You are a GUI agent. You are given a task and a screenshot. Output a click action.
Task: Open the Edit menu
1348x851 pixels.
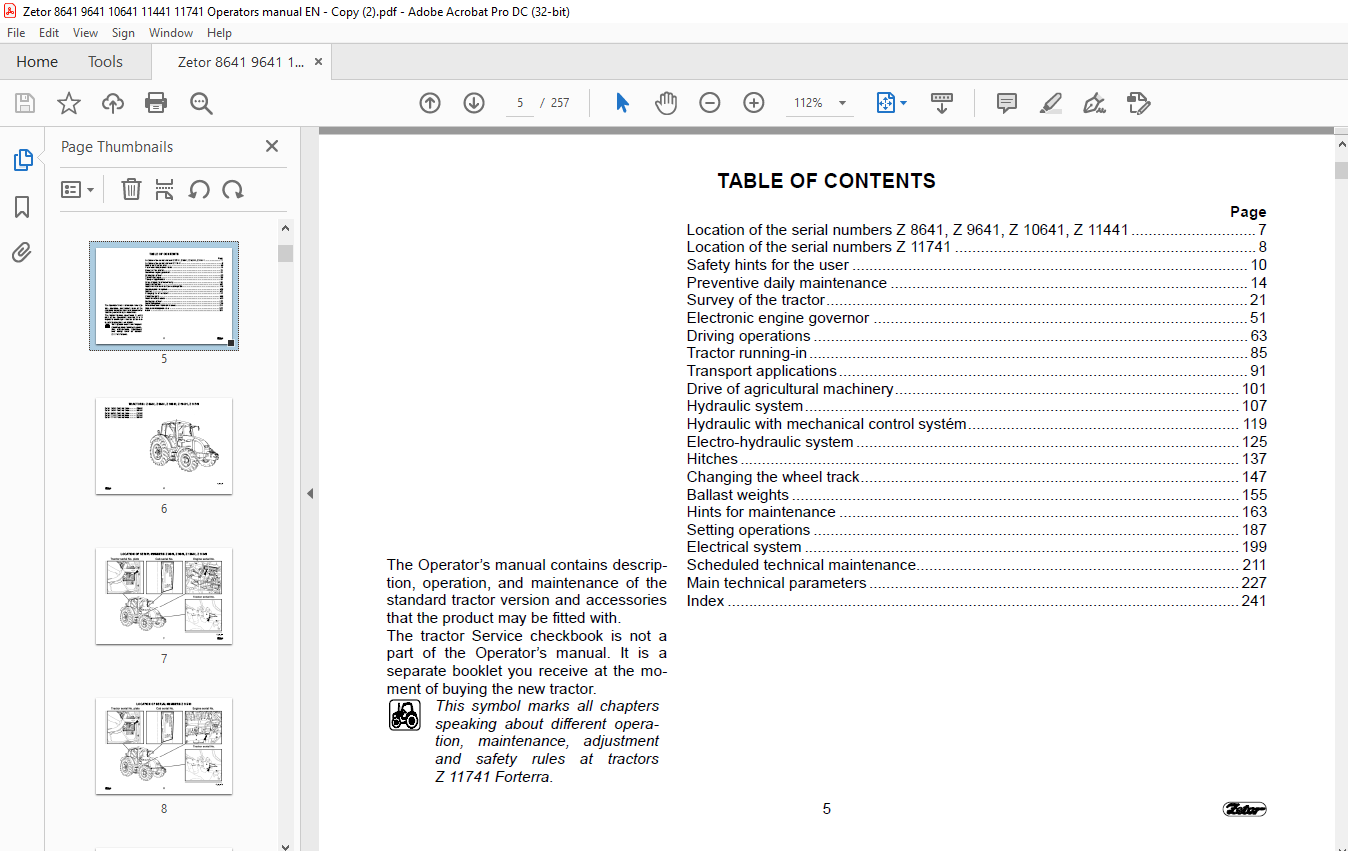(49, 33)
